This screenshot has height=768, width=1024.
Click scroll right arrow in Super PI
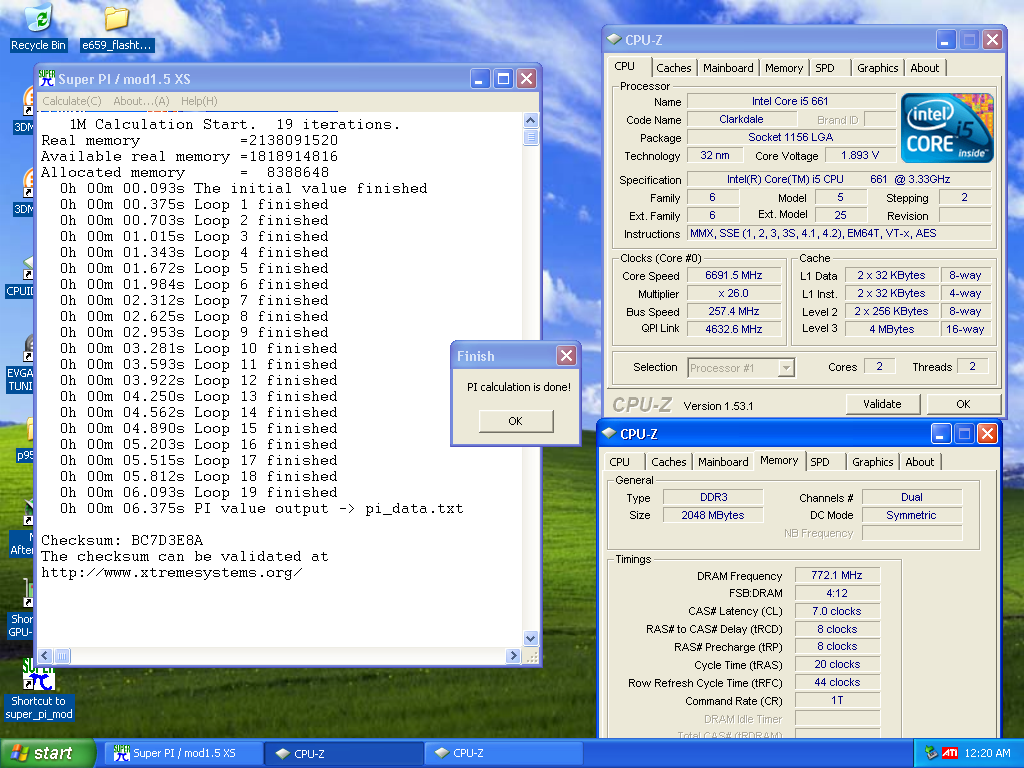pyautogui.click(x=513, y=655)
